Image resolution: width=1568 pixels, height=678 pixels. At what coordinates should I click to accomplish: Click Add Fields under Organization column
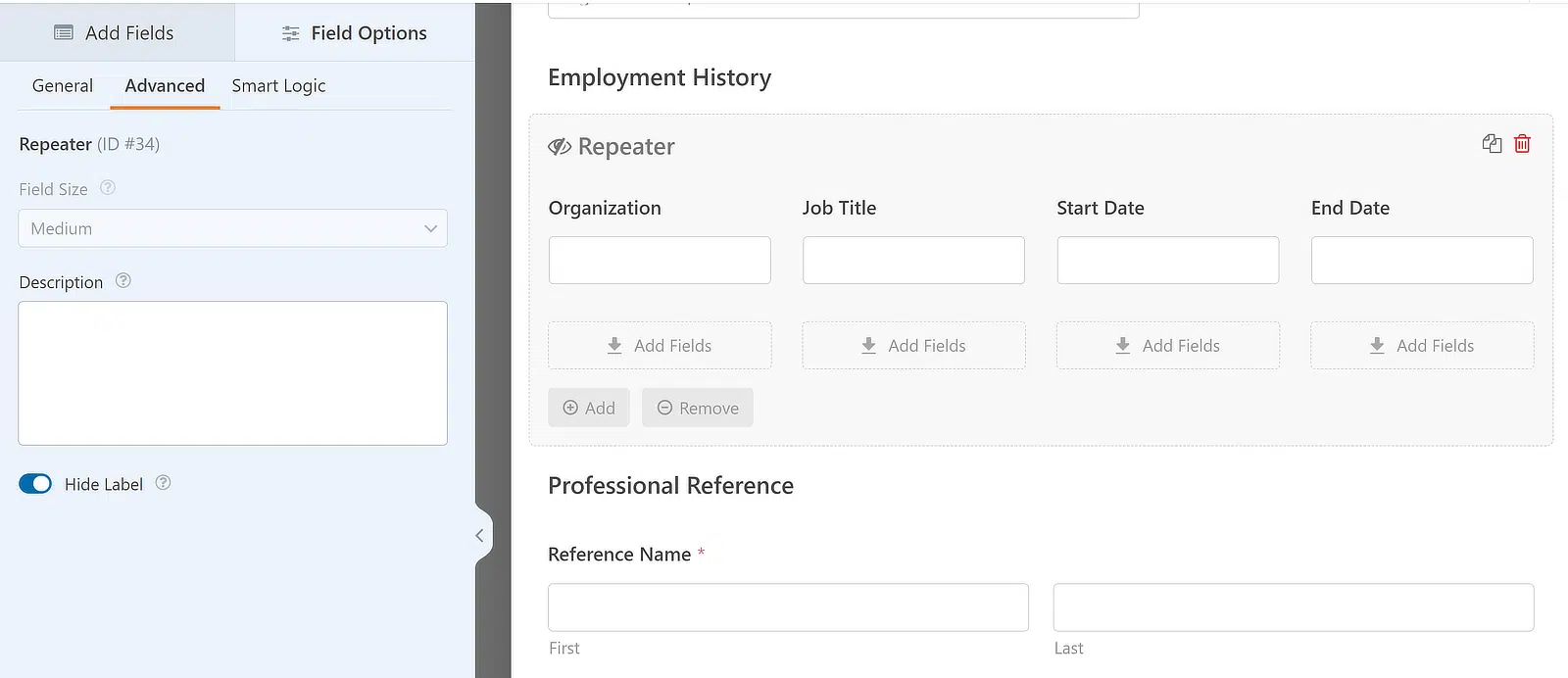click(x=660, y=346)
